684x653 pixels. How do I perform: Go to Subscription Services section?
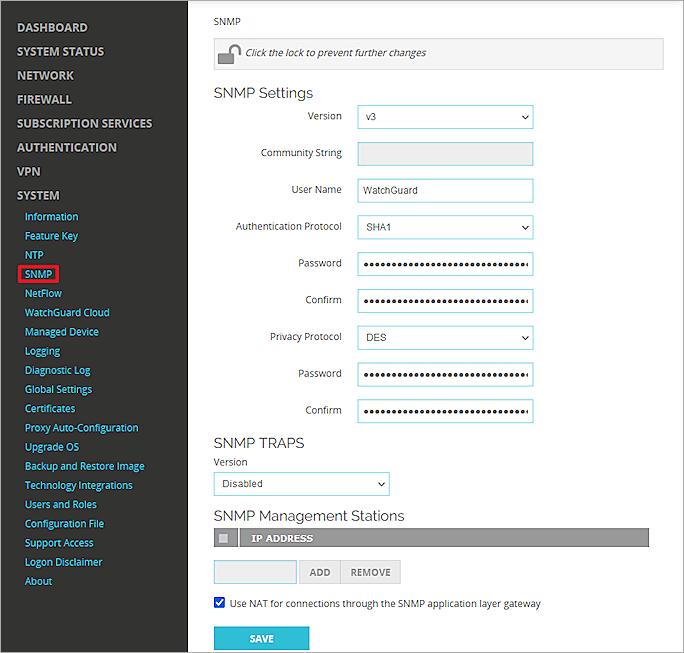[x=84, y=123]
